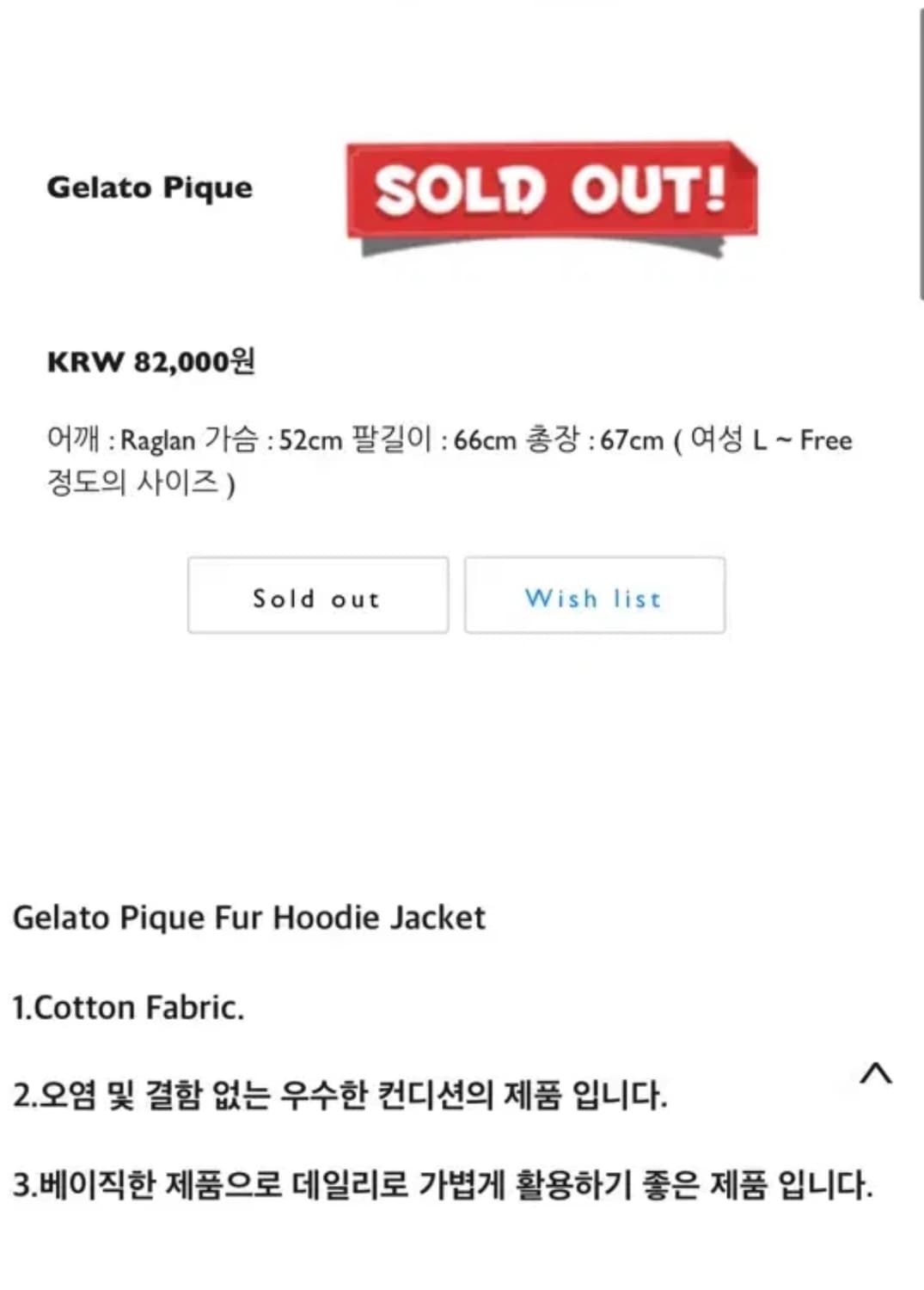
Task: Click the '여성 L ~ Free' size note
Action: pos(771,440)
